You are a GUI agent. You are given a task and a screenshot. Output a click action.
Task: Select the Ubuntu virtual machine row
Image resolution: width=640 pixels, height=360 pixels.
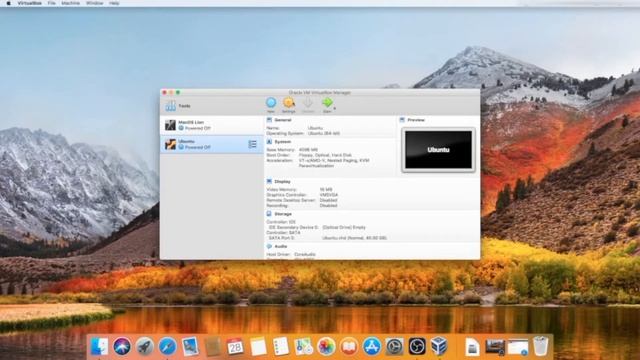[x=212, y=144]
